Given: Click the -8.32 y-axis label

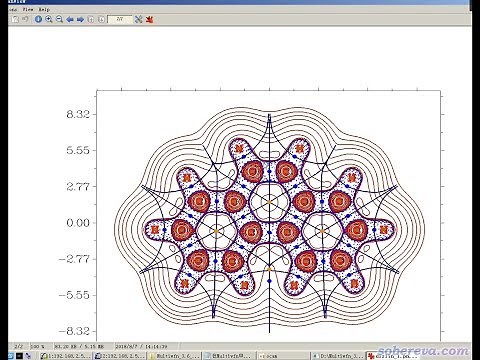Looking at the screenshot, I should pyautogui.click(x=74, y=331).
